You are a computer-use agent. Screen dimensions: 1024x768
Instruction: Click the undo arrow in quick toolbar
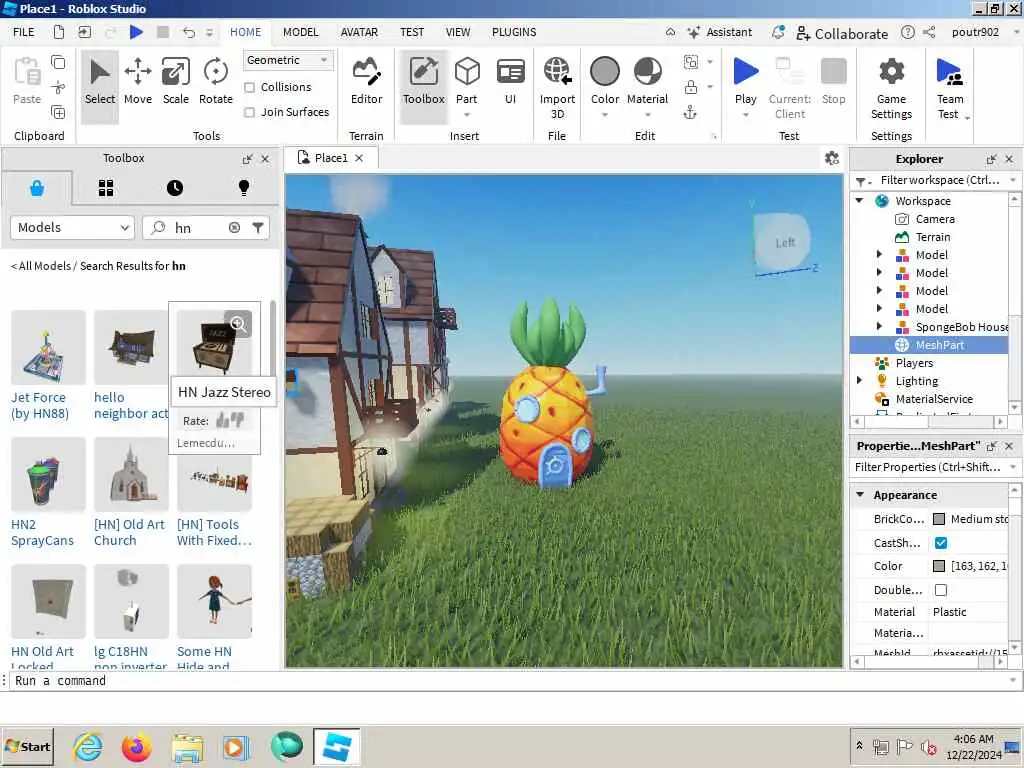(x=188, y=32)
